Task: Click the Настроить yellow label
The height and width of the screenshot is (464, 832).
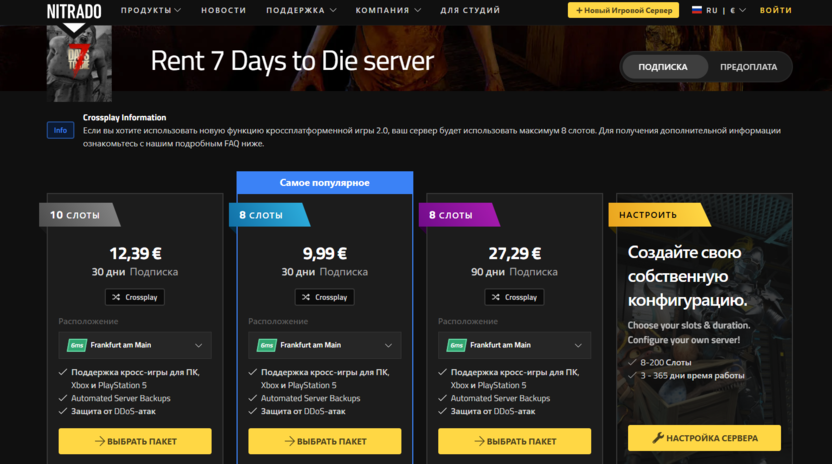Action: (660, 215)
